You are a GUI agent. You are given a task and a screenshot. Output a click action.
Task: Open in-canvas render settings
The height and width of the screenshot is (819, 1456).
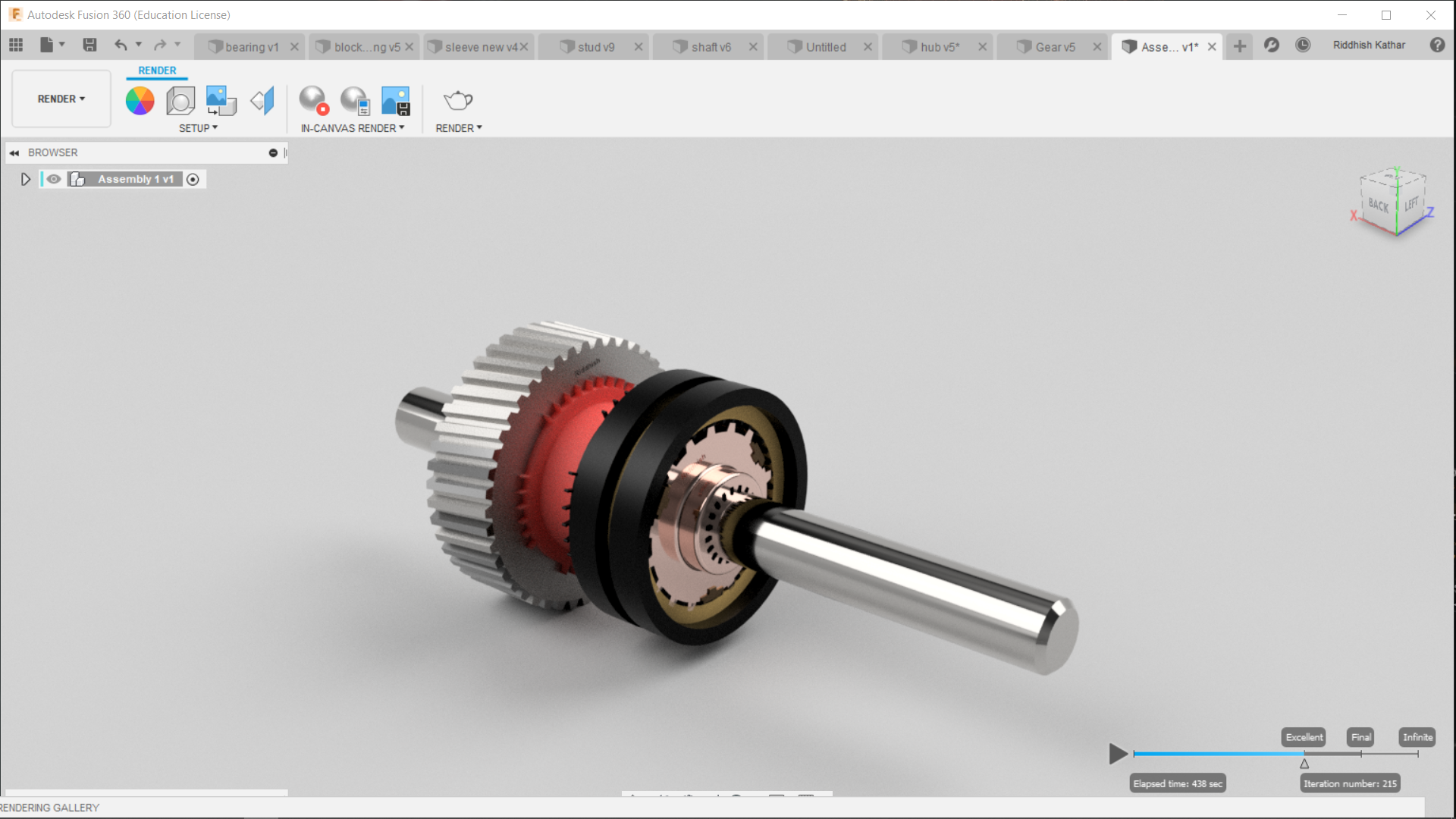coord(355,100)
